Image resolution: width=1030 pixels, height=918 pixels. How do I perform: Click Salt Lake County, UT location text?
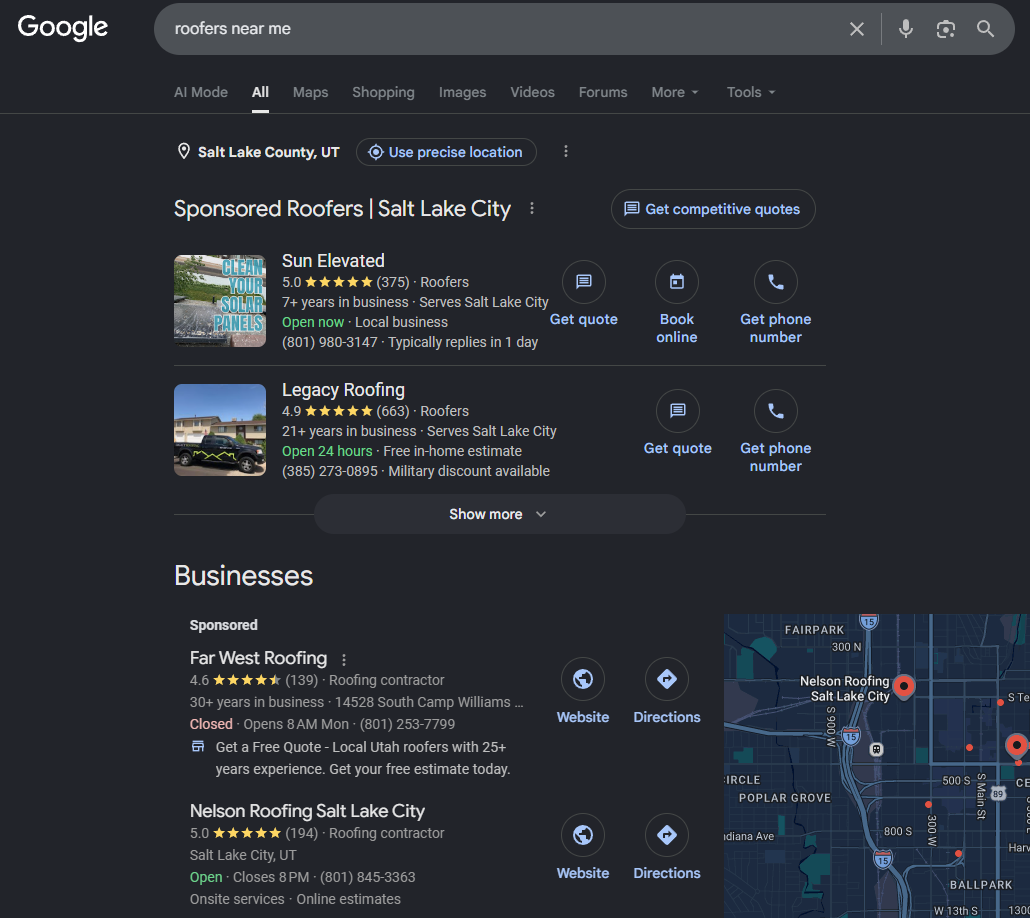tap(269, 152)
